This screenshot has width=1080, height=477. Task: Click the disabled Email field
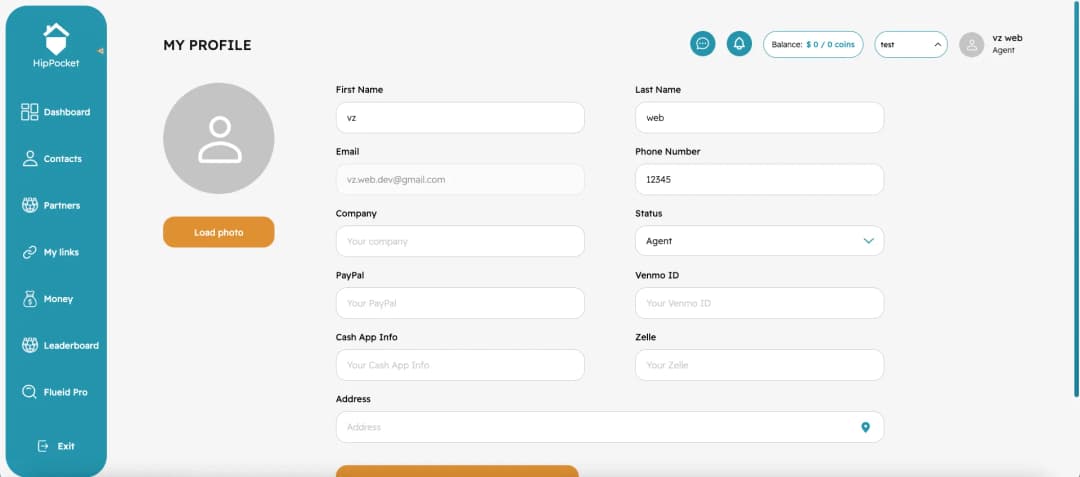coord(460,179)
